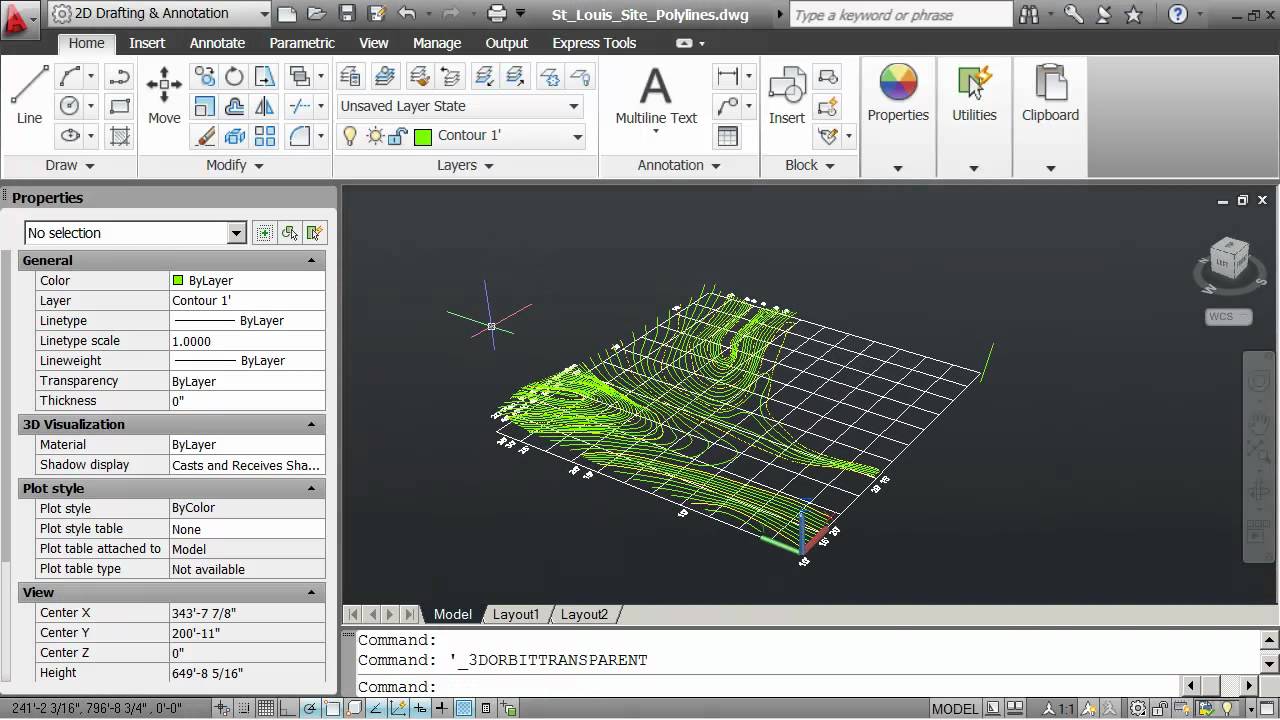Collapse the 3D Visualization section

[x=311, y=424]
